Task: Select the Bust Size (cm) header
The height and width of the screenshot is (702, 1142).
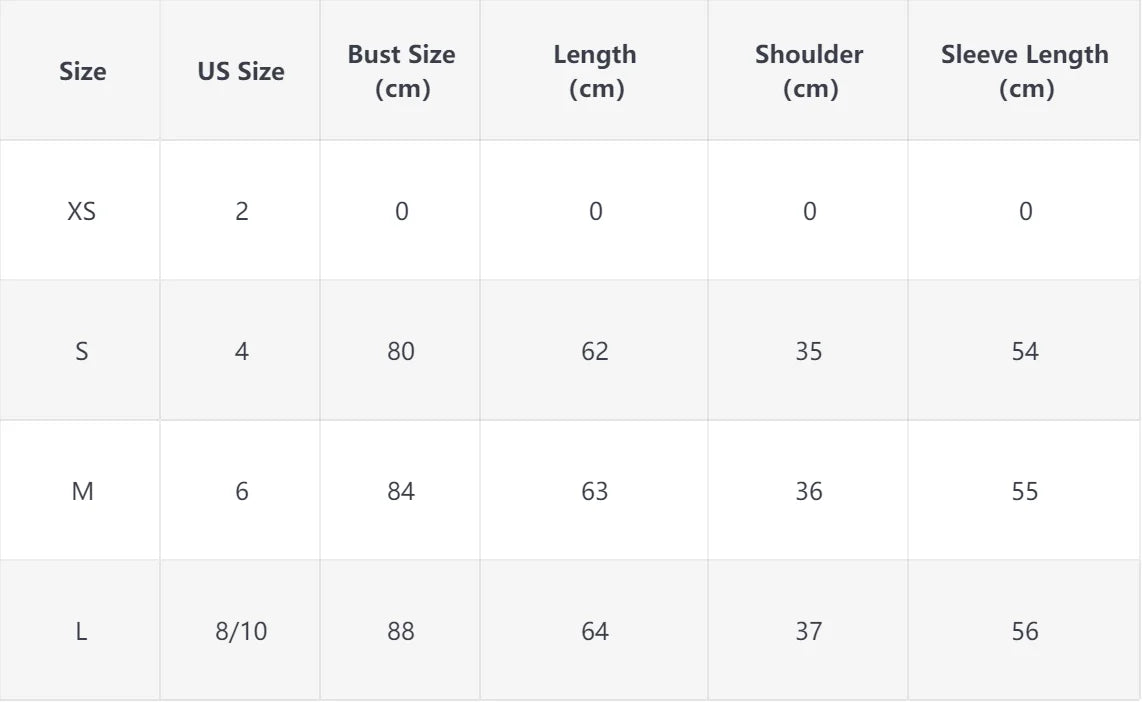Action: point(401,71)
